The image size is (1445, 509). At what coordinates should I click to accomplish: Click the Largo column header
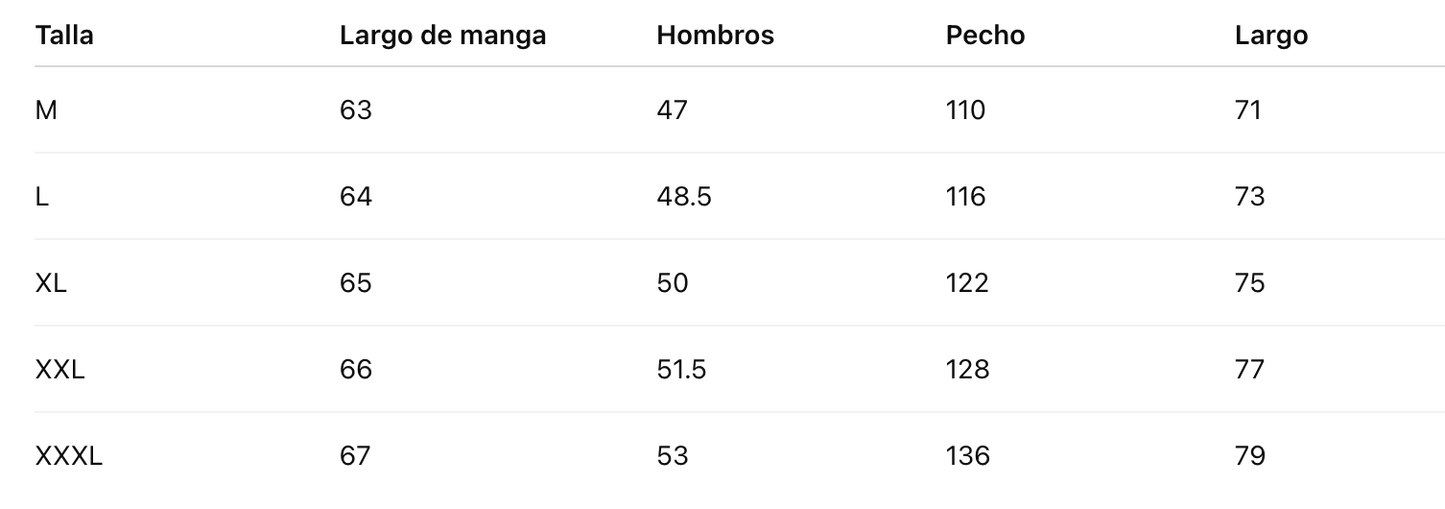click(1270, 35)
